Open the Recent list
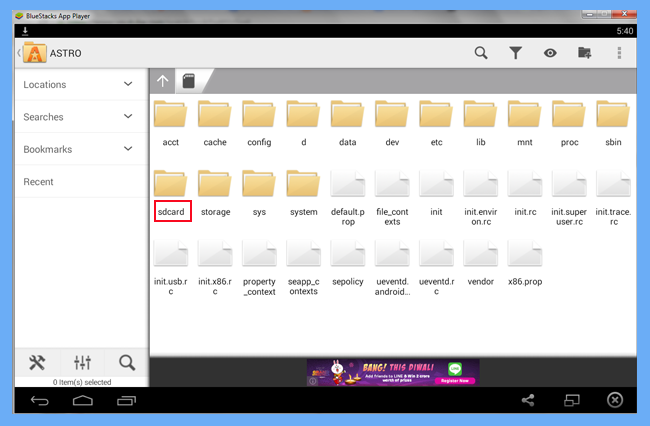The height and width of the screenshot is (426, 650). point(81,182)
